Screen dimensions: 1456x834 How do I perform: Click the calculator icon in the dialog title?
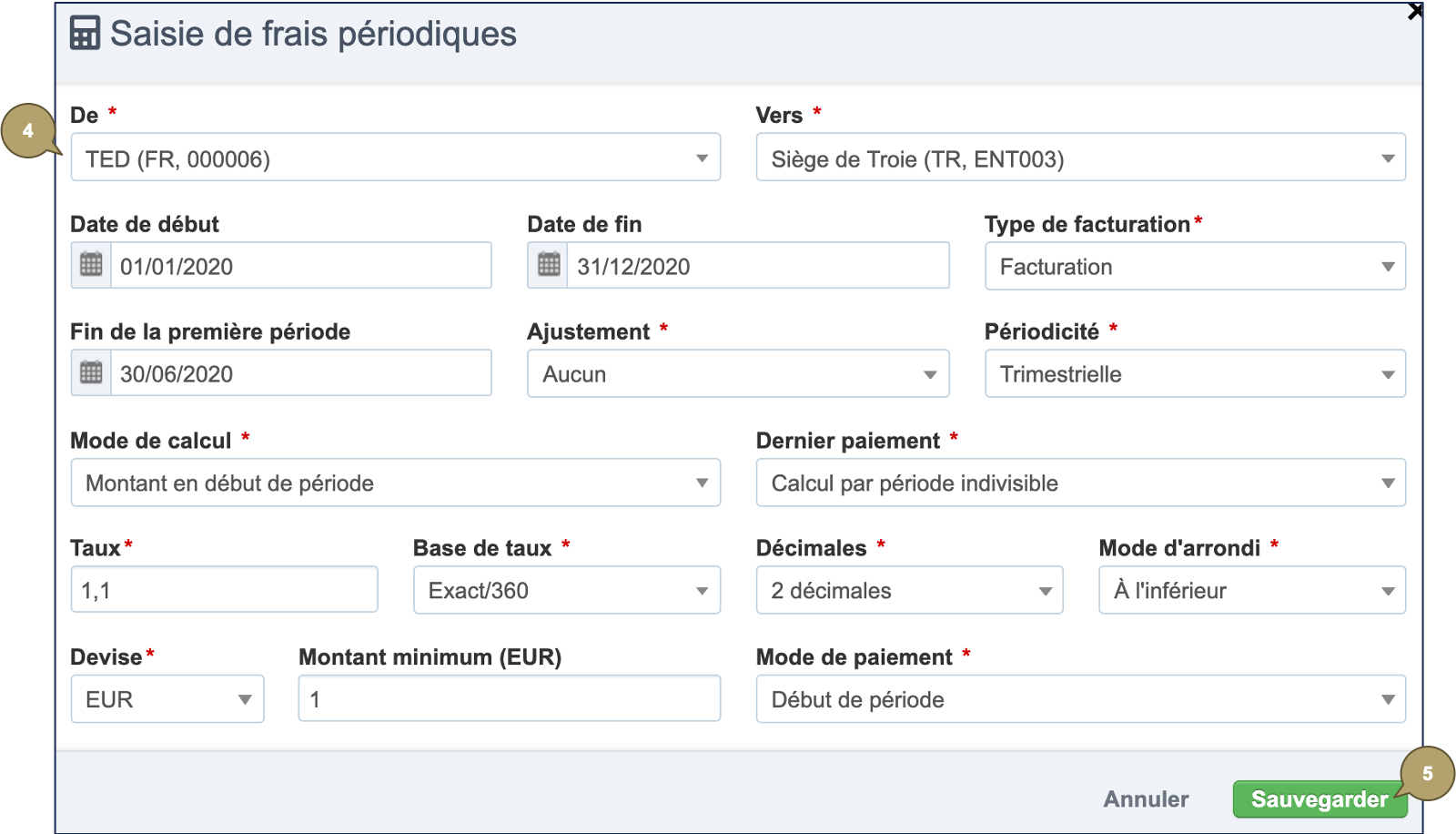tap(83, 35)
